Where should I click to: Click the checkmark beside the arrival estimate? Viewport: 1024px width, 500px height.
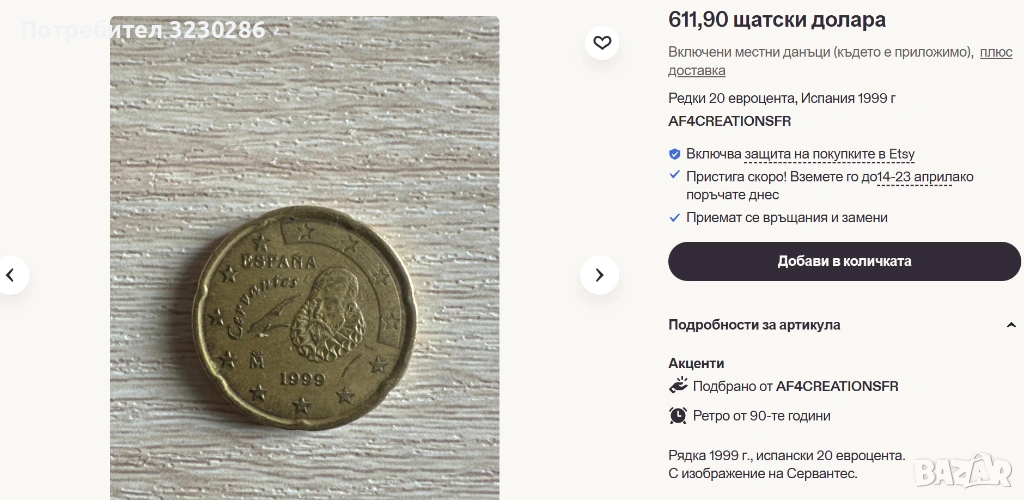(x=675, y=175)
